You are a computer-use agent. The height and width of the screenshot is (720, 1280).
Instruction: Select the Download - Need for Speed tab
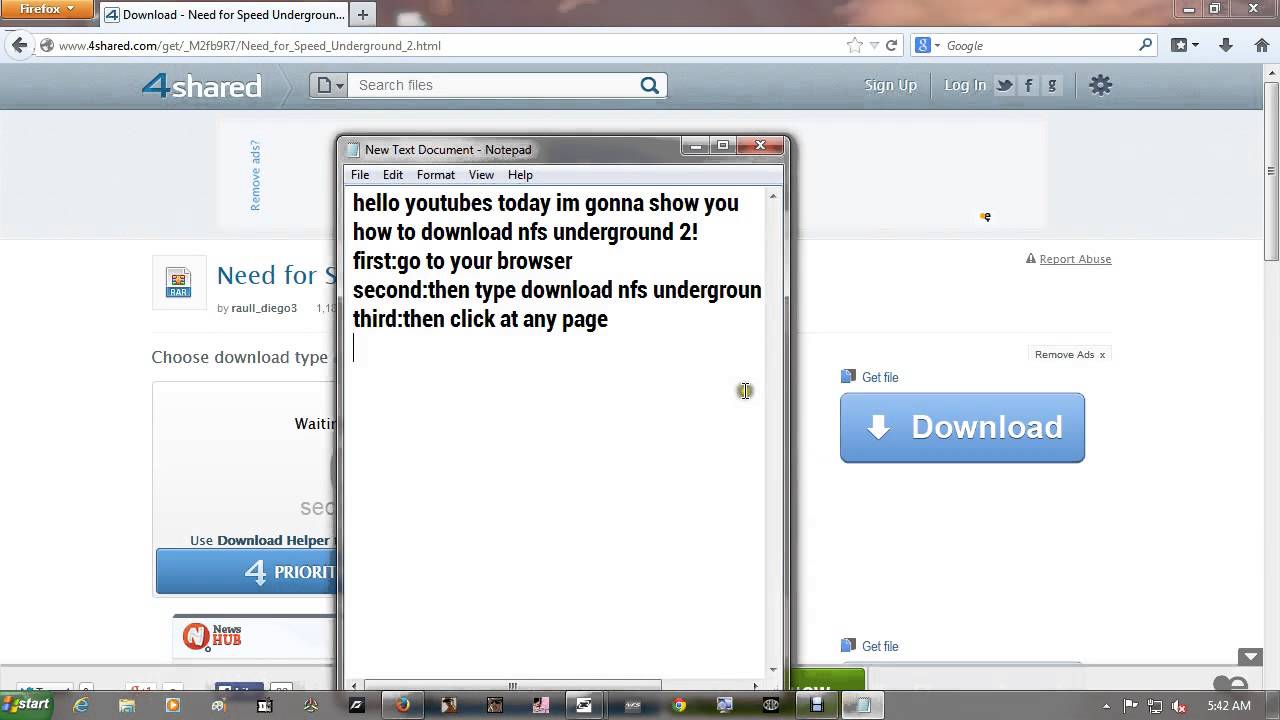(225, 15)
